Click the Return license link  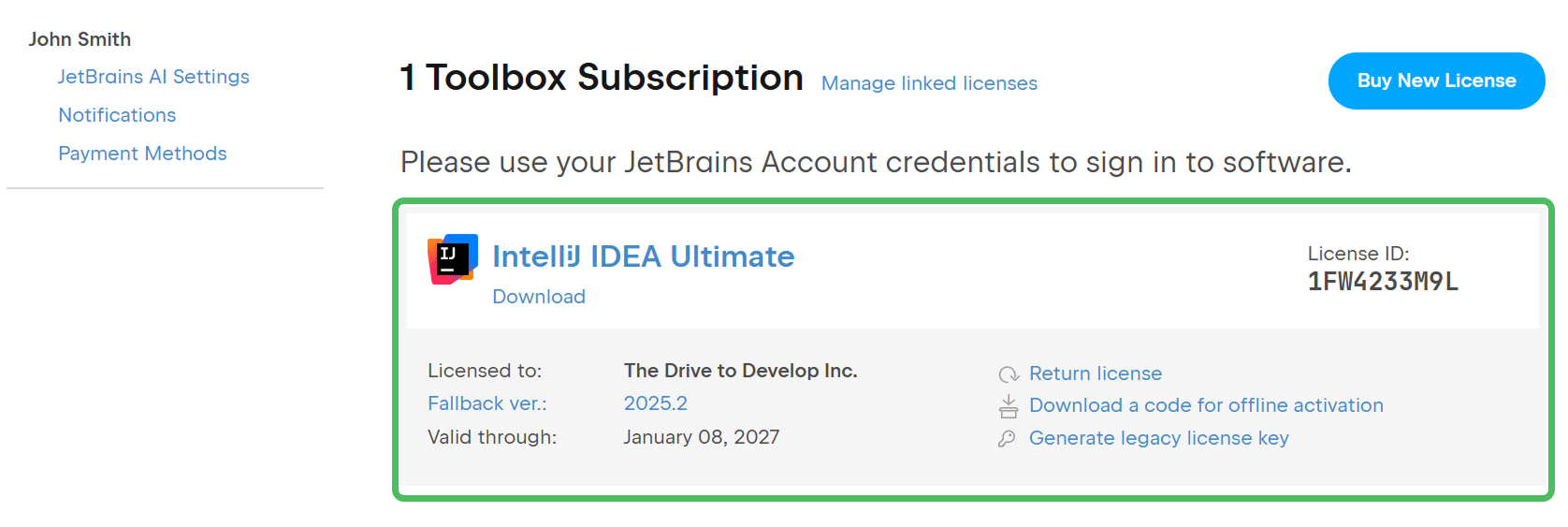[x=1096, y=373]
